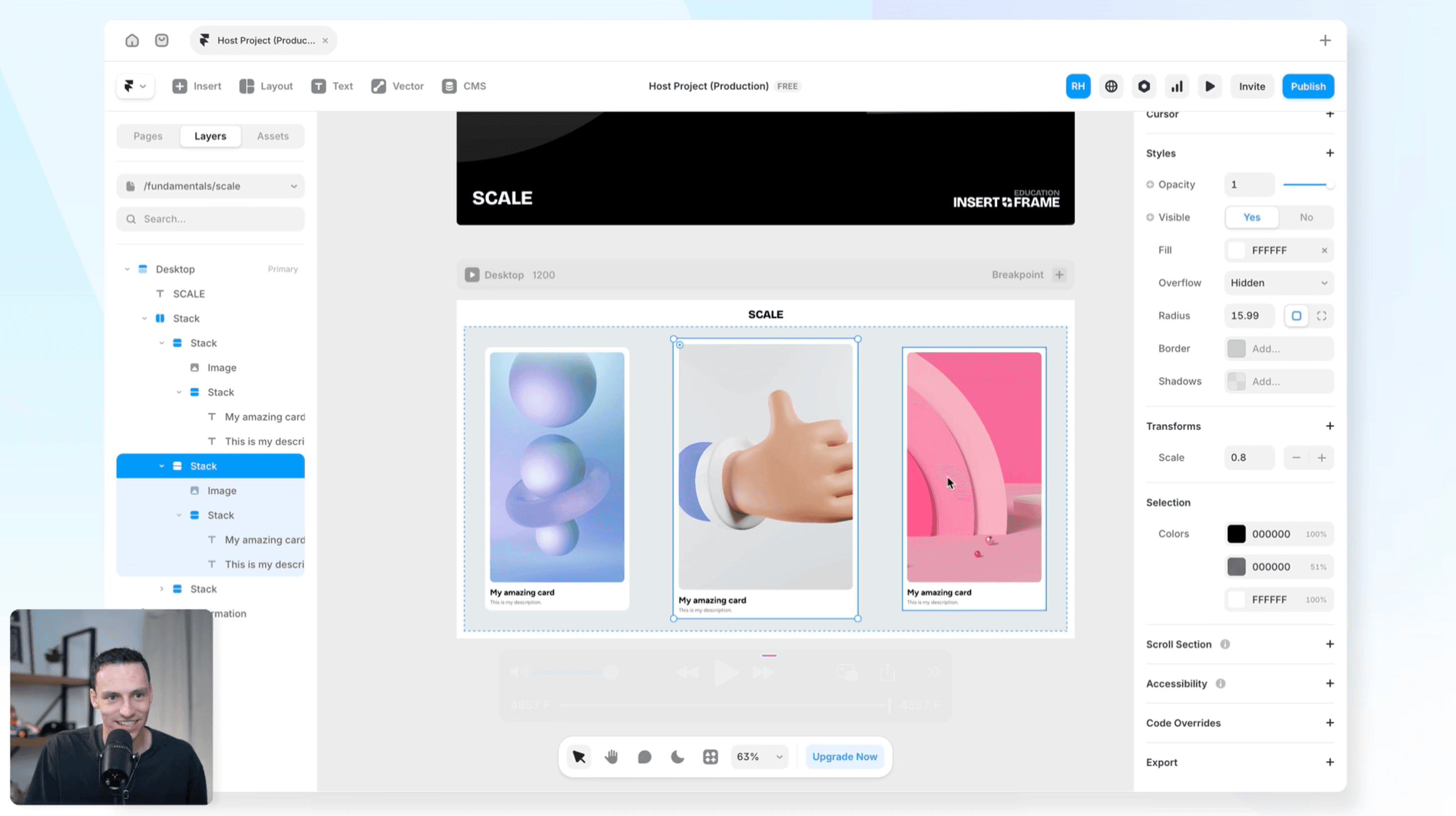Click the layers Search field

pos(210,219)
